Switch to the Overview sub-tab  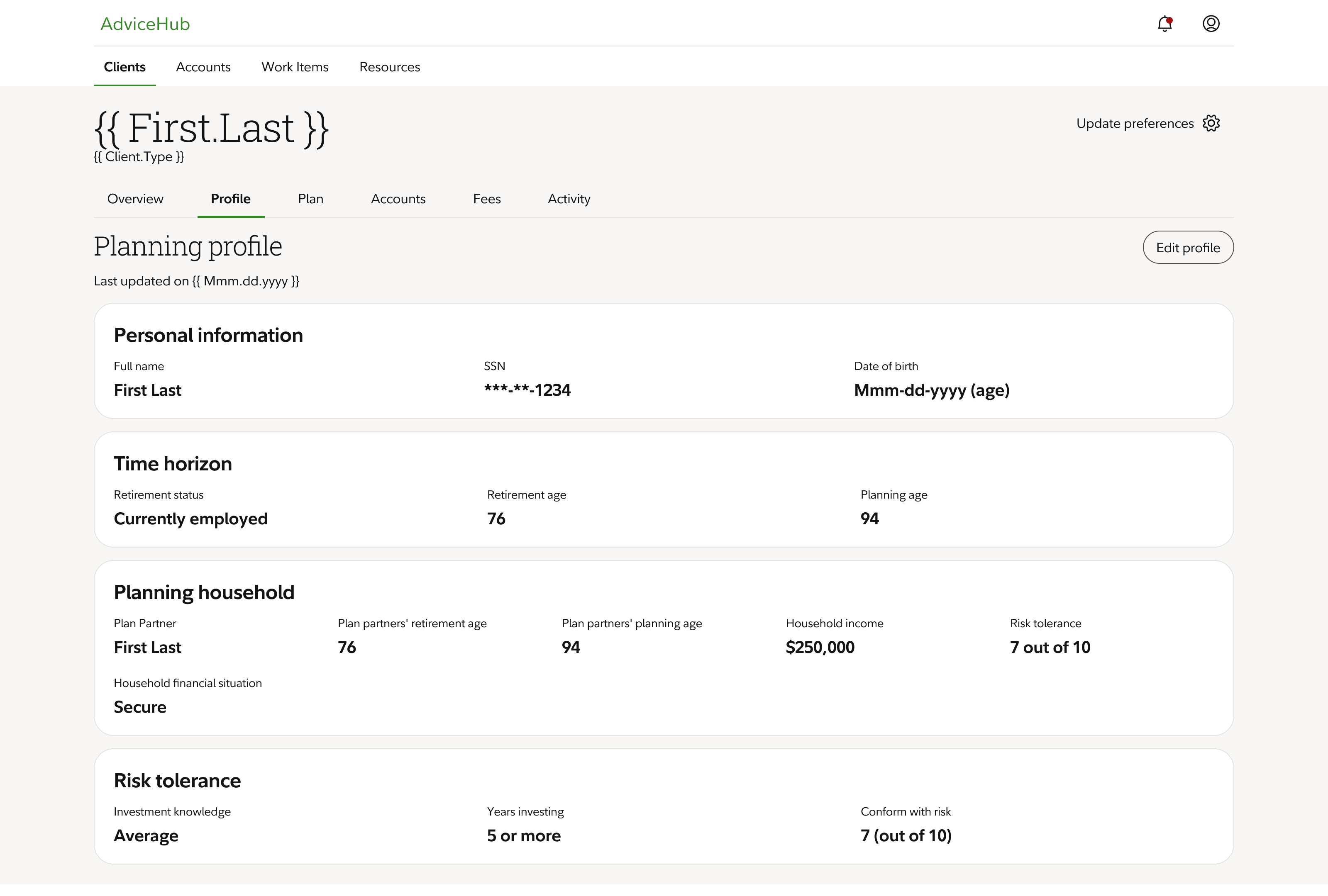pyautogui.click(x=135, y=199)
